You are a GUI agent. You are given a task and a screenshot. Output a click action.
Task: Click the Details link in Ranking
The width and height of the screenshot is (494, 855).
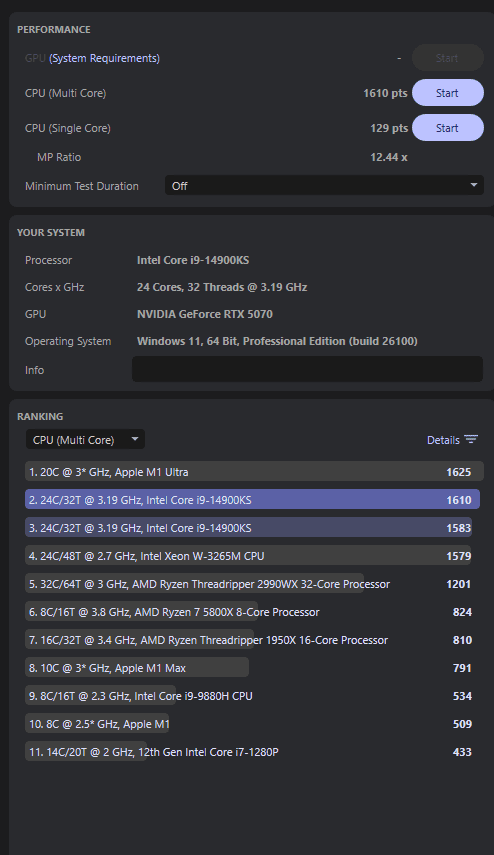(443, 439)
